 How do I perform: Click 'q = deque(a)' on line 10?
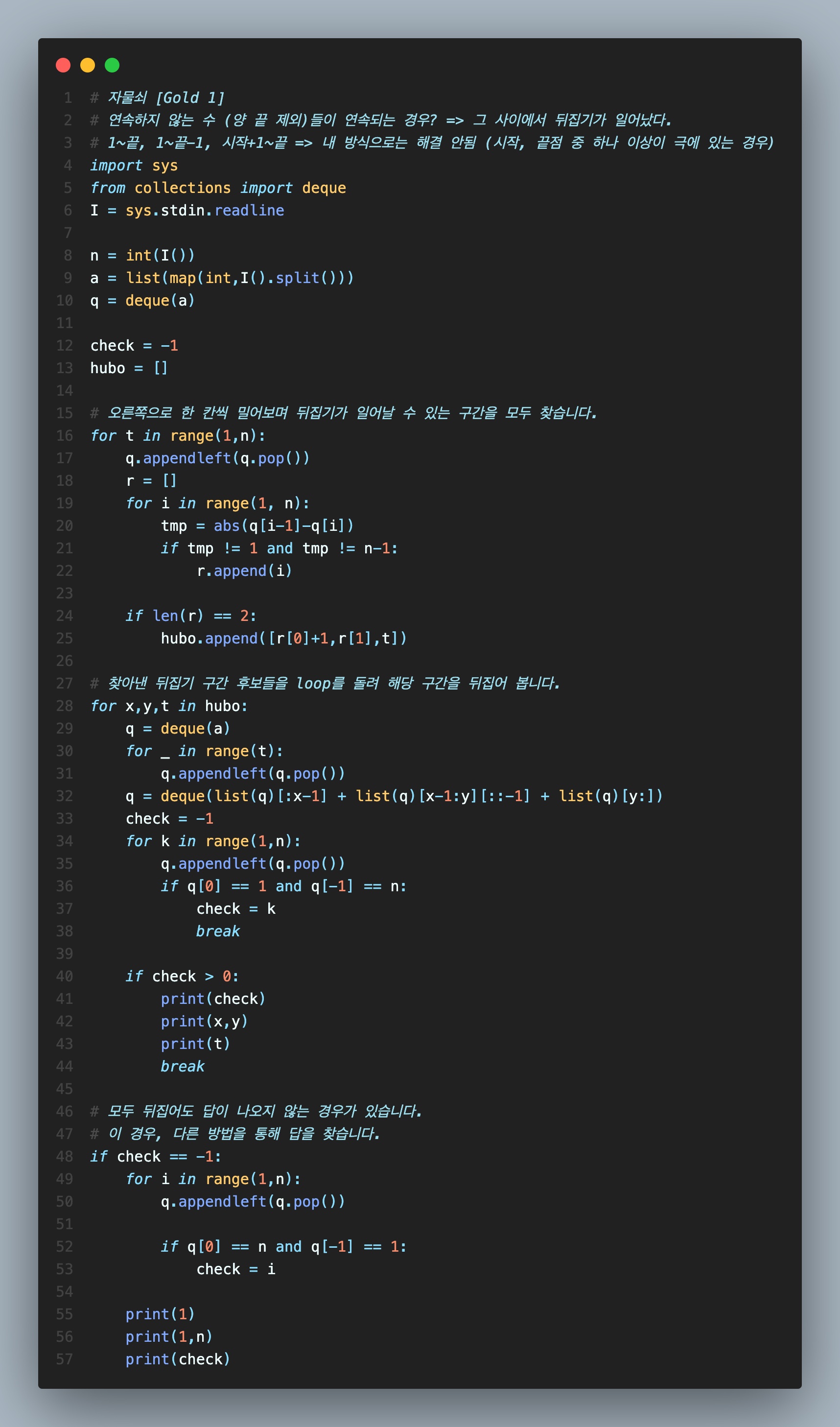[142, 301]
